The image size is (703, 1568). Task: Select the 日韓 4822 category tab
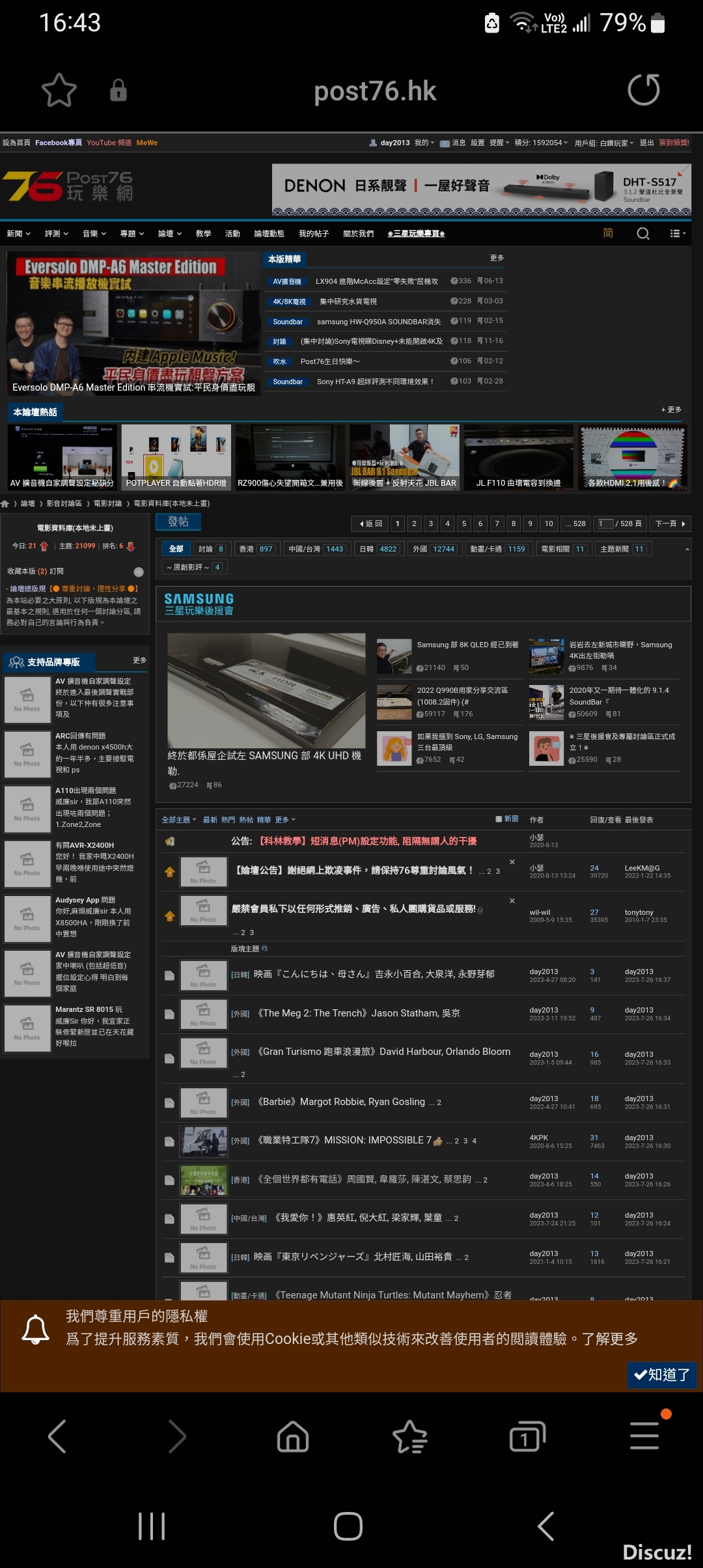click(x=379, y=549)
